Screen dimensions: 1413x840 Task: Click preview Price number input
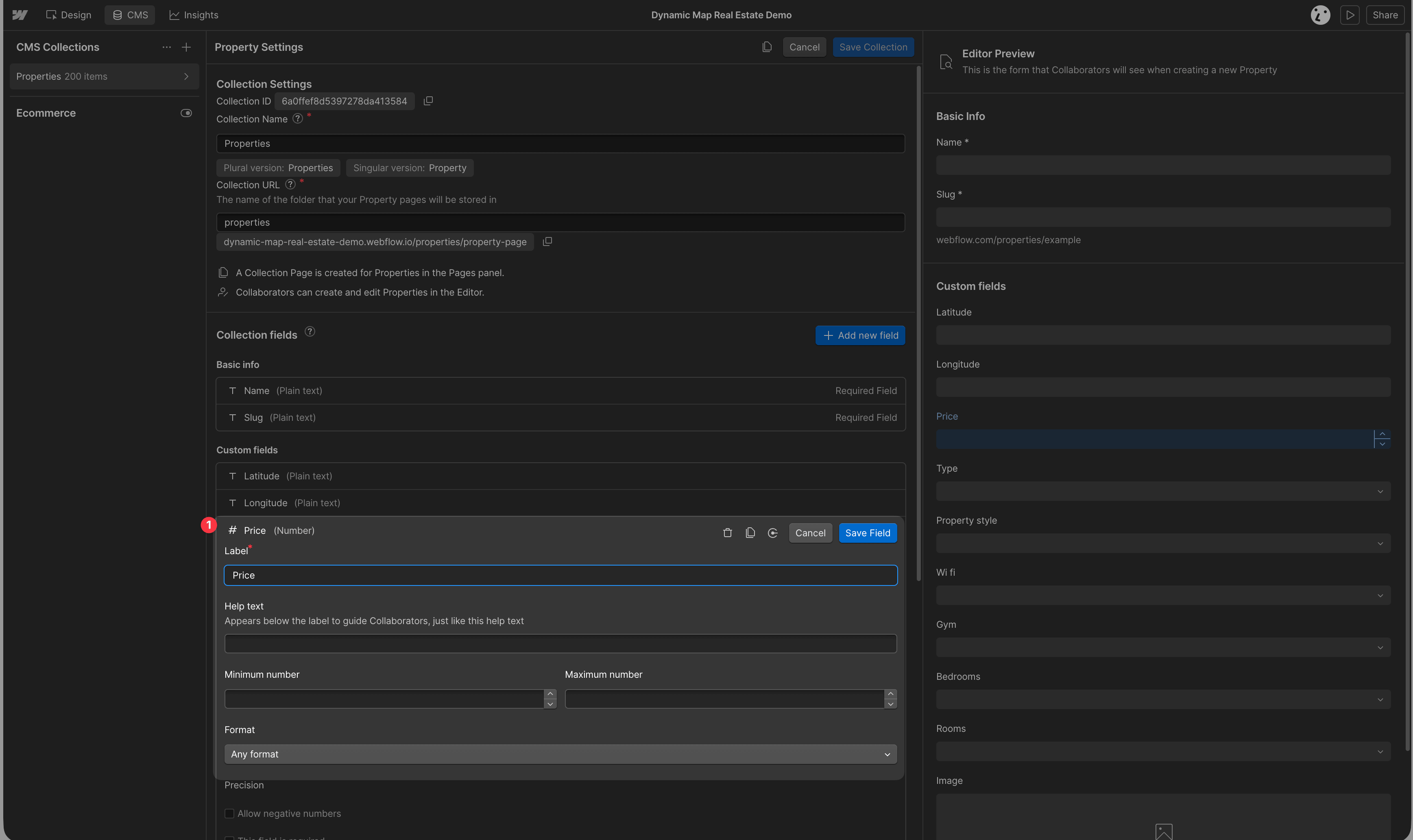click(x=1155, y=439)
